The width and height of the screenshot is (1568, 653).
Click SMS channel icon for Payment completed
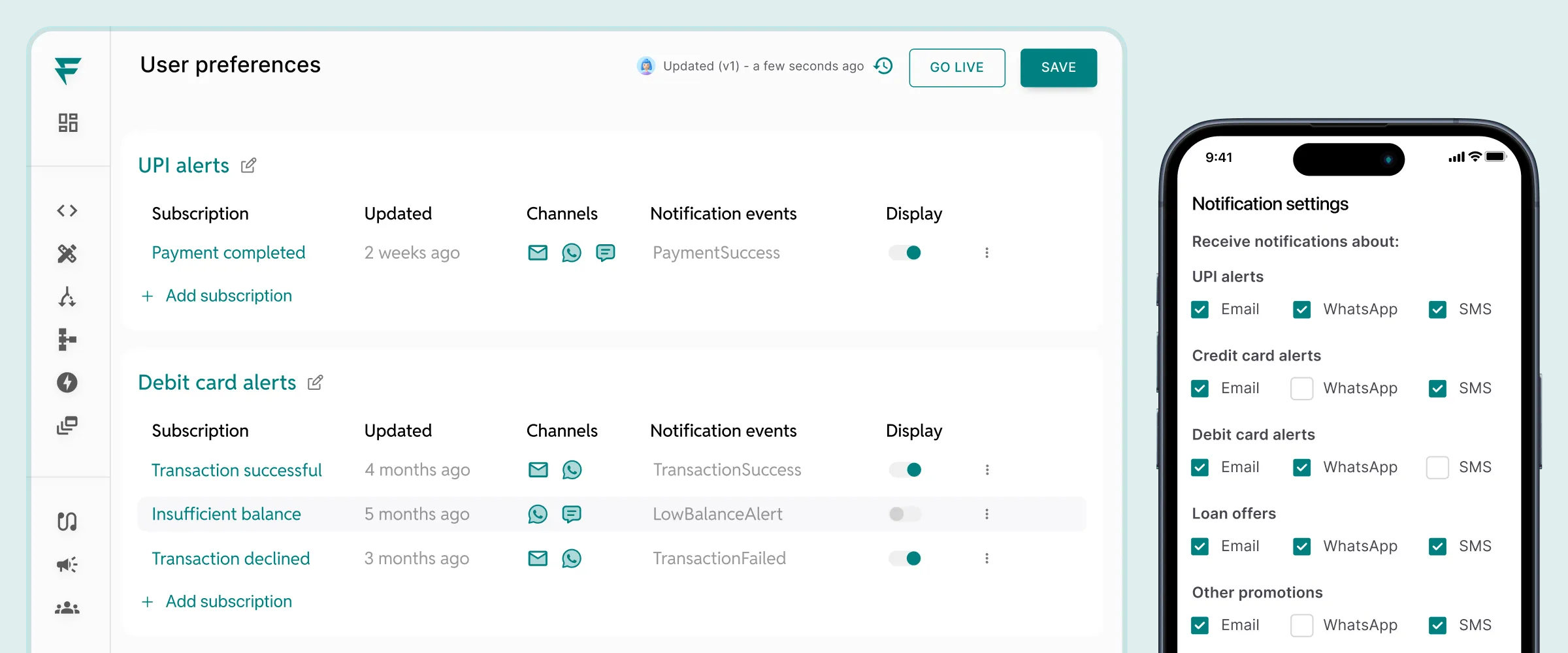coord(606,253)
